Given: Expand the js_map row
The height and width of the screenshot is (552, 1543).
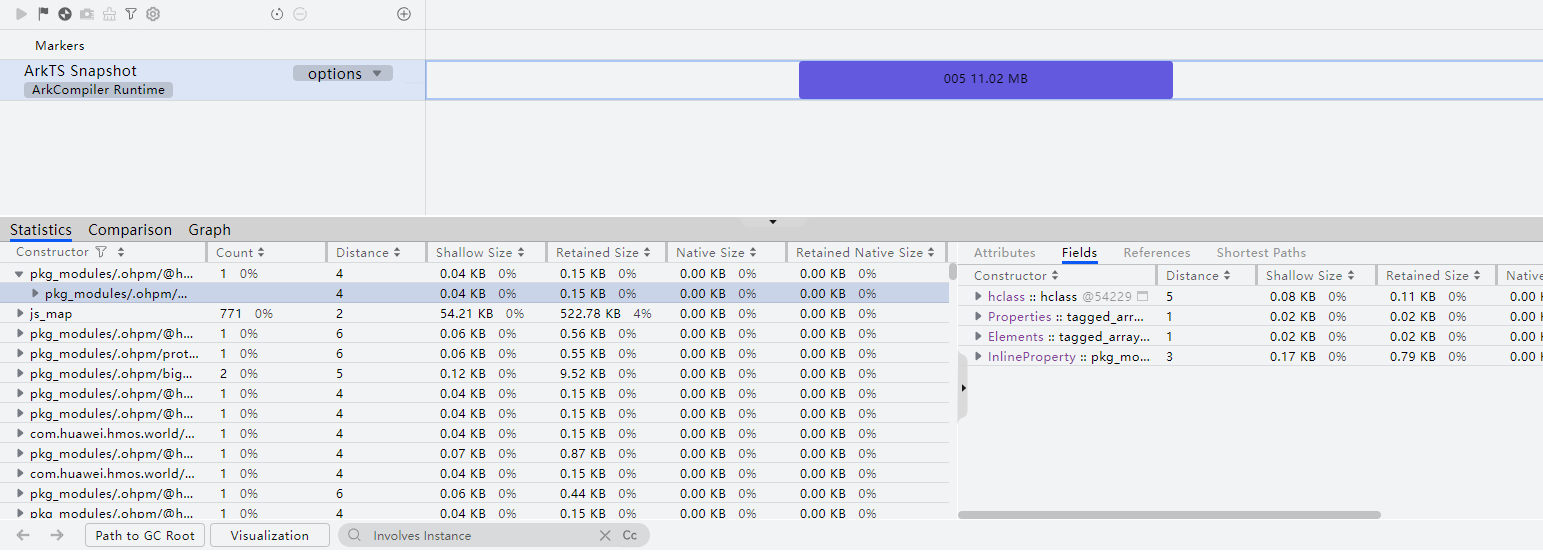Looking at the screenshot, I should tap(19, 314).
